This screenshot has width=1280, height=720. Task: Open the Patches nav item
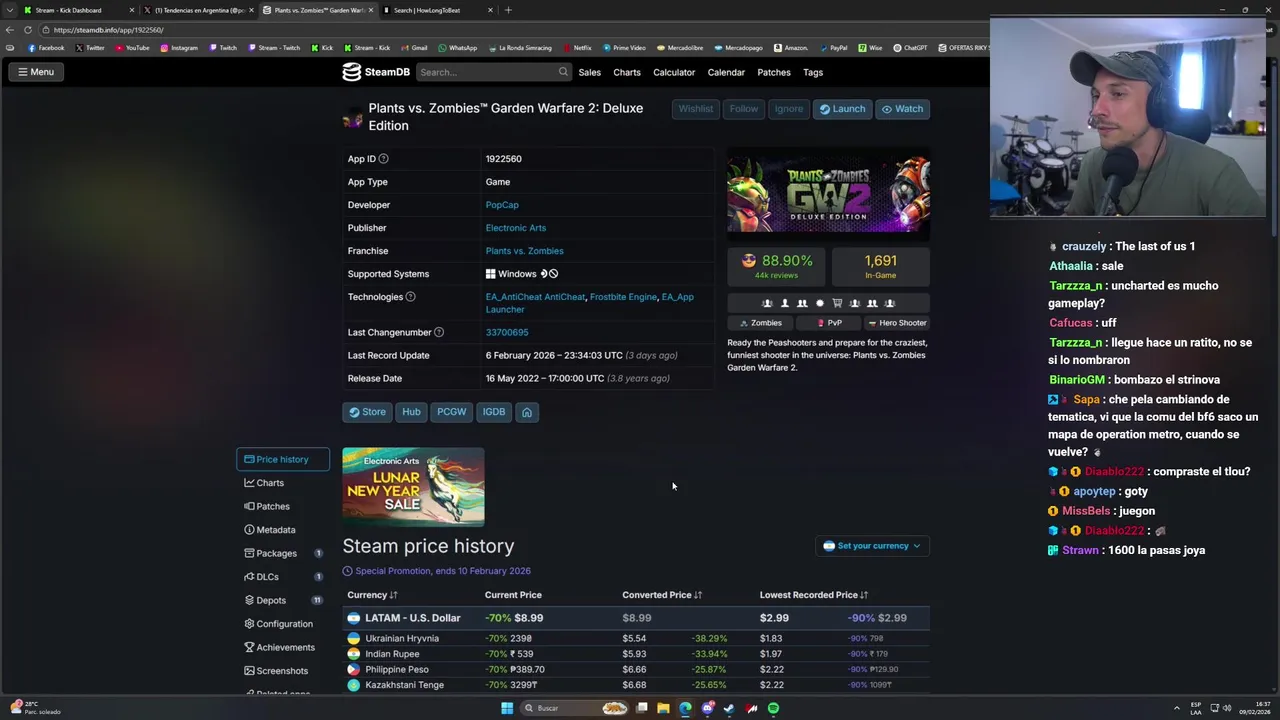click(774, 72)
